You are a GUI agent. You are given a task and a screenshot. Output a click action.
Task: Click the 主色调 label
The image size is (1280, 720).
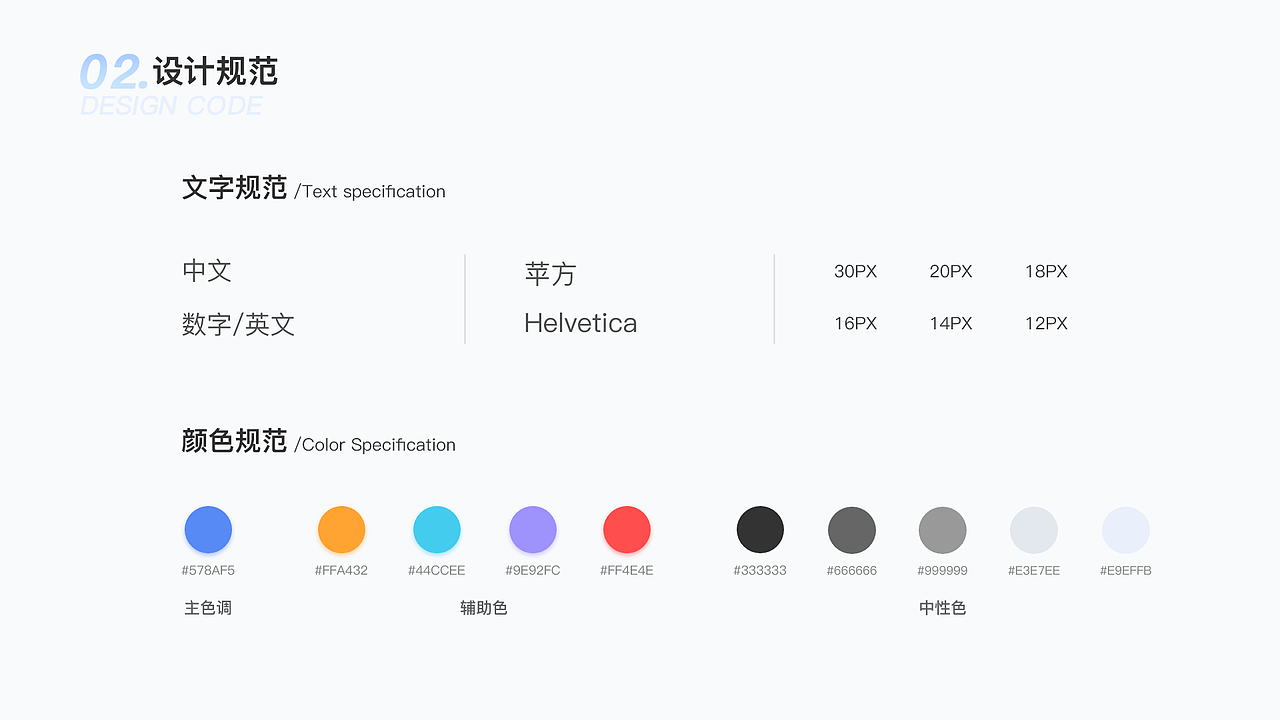pos(208,608)
